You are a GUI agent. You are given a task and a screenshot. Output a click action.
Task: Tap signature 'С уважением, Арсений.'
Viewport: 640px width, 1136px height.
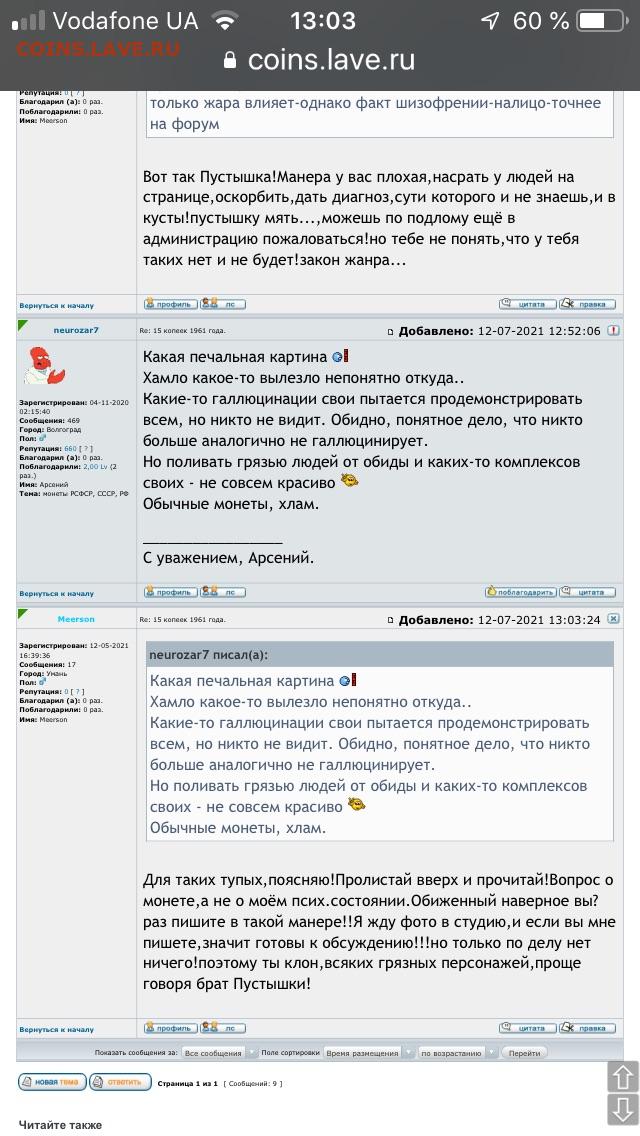229,559
